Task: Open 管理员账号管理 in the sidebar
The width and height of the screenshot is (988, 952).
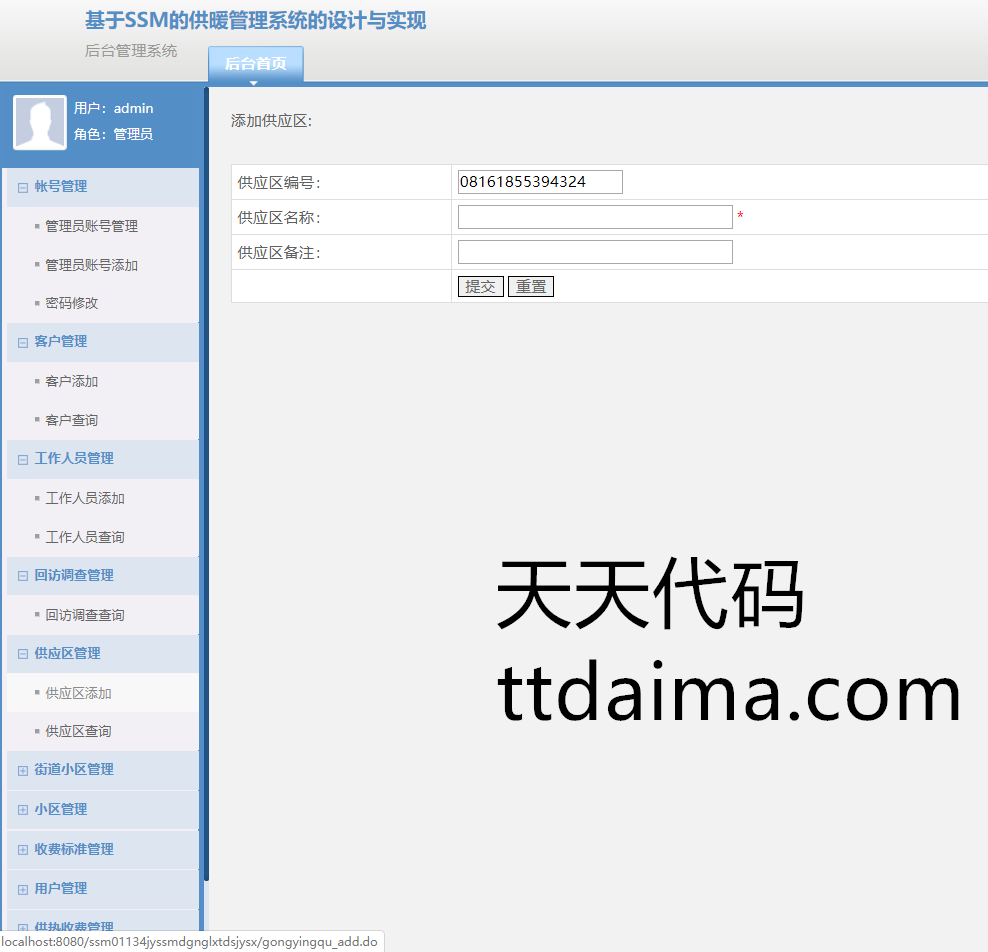Action: point(91,226)
